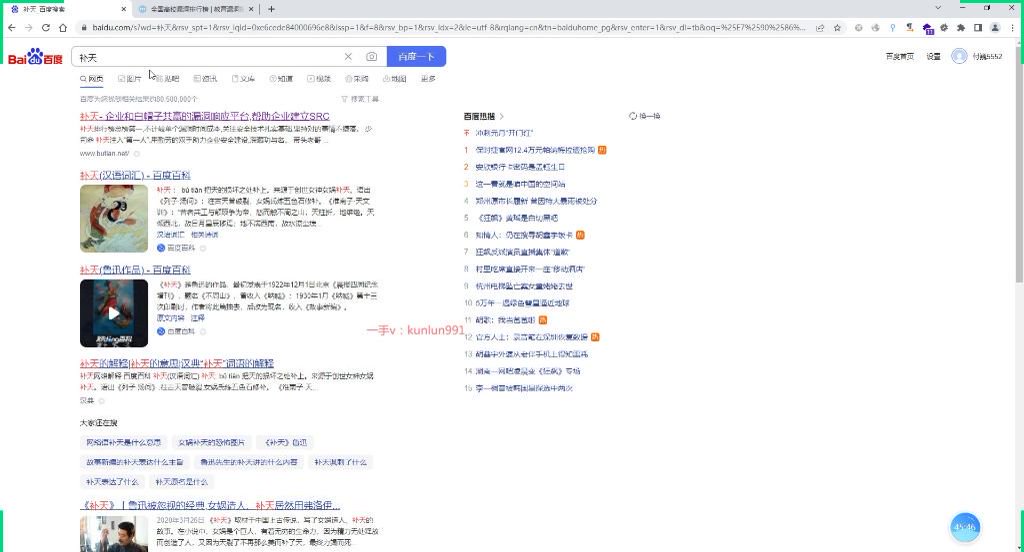This screenshot has width=1024, height=552.
Task: Click related search 《补天》鲁迅
Action: click(x=285, y=443)
